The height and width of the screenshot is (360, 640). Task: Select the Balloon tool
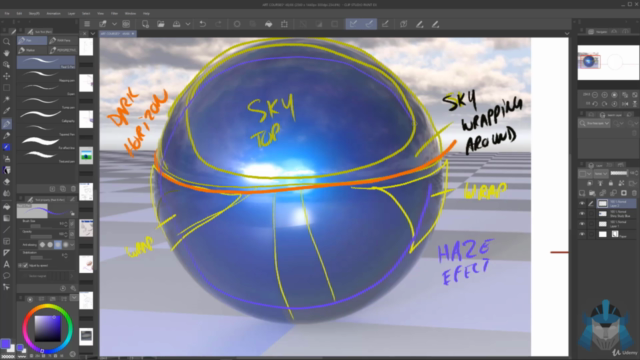(7, 276)
